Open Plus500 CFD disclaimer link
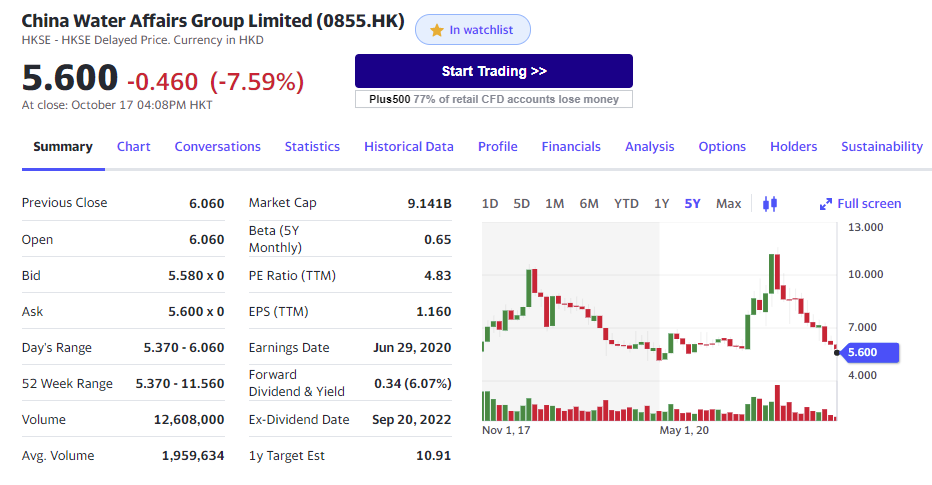This screenshot has height=485, width=932. [x=494, y=99]
